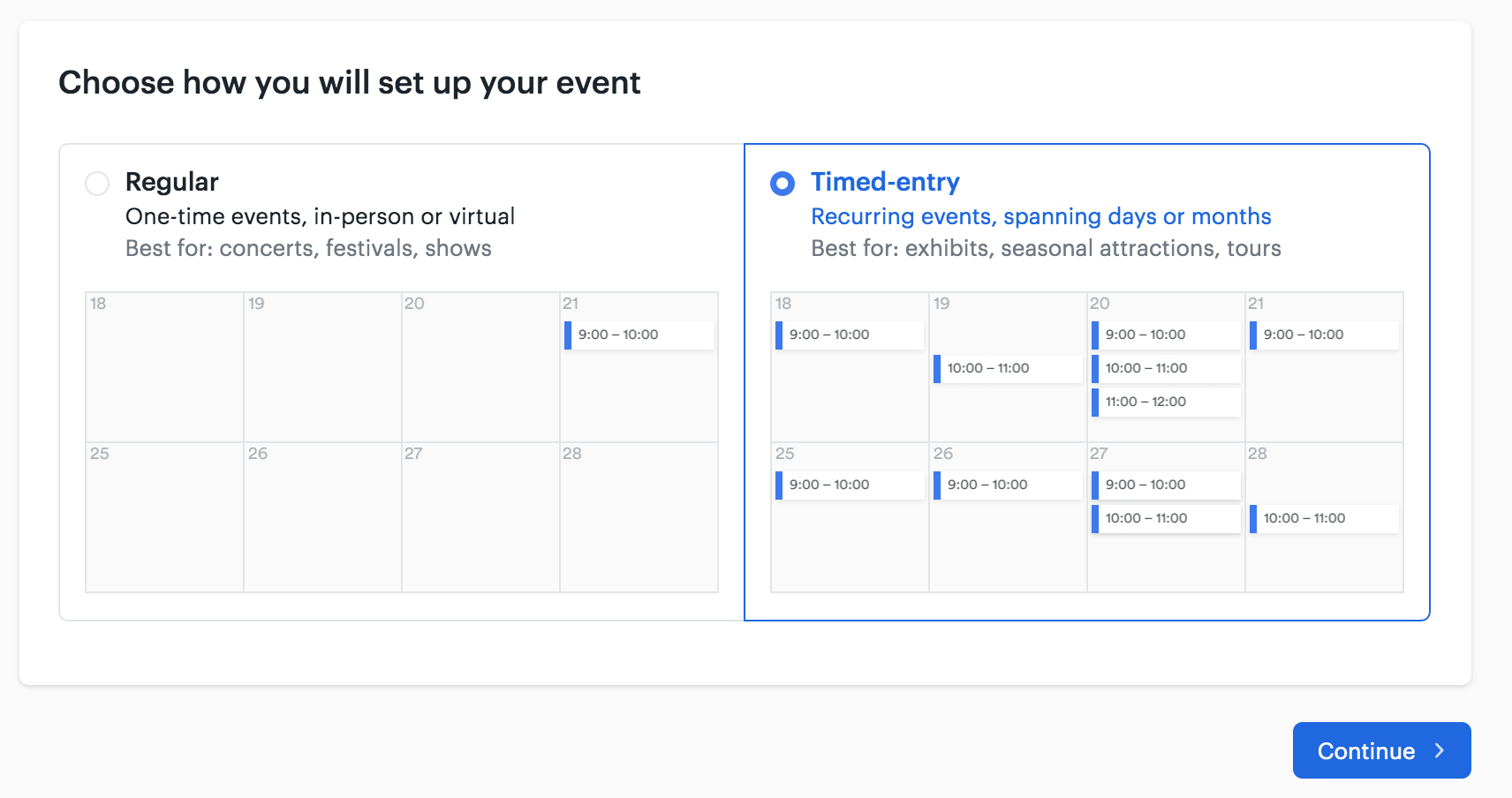Click the Regular option title
Screen dimensions: 1512x798
point(172,182)
